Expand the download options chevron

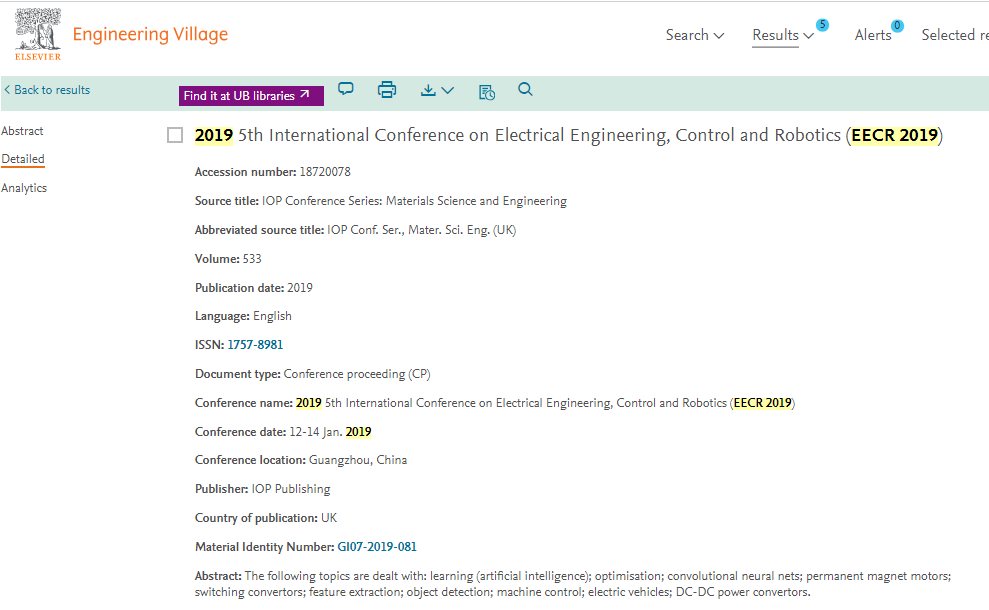point(448,90)
